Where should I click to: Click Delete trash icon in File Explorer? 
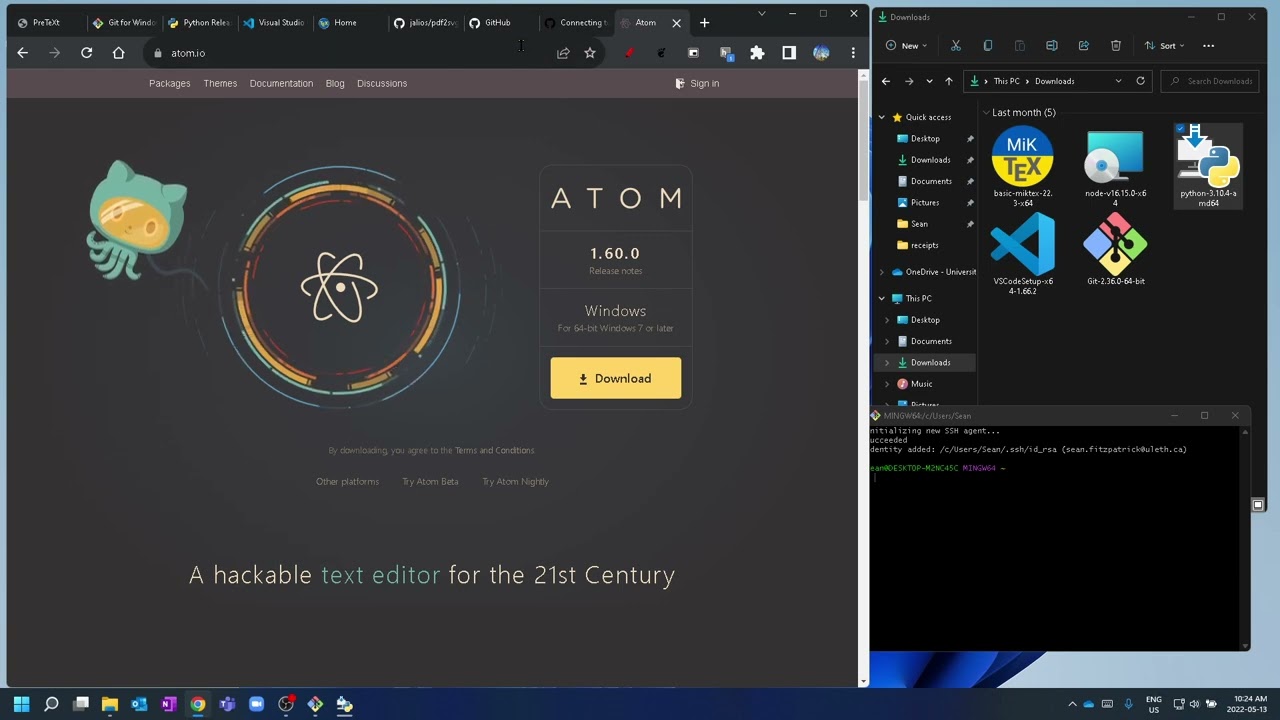coord(1115,45)
